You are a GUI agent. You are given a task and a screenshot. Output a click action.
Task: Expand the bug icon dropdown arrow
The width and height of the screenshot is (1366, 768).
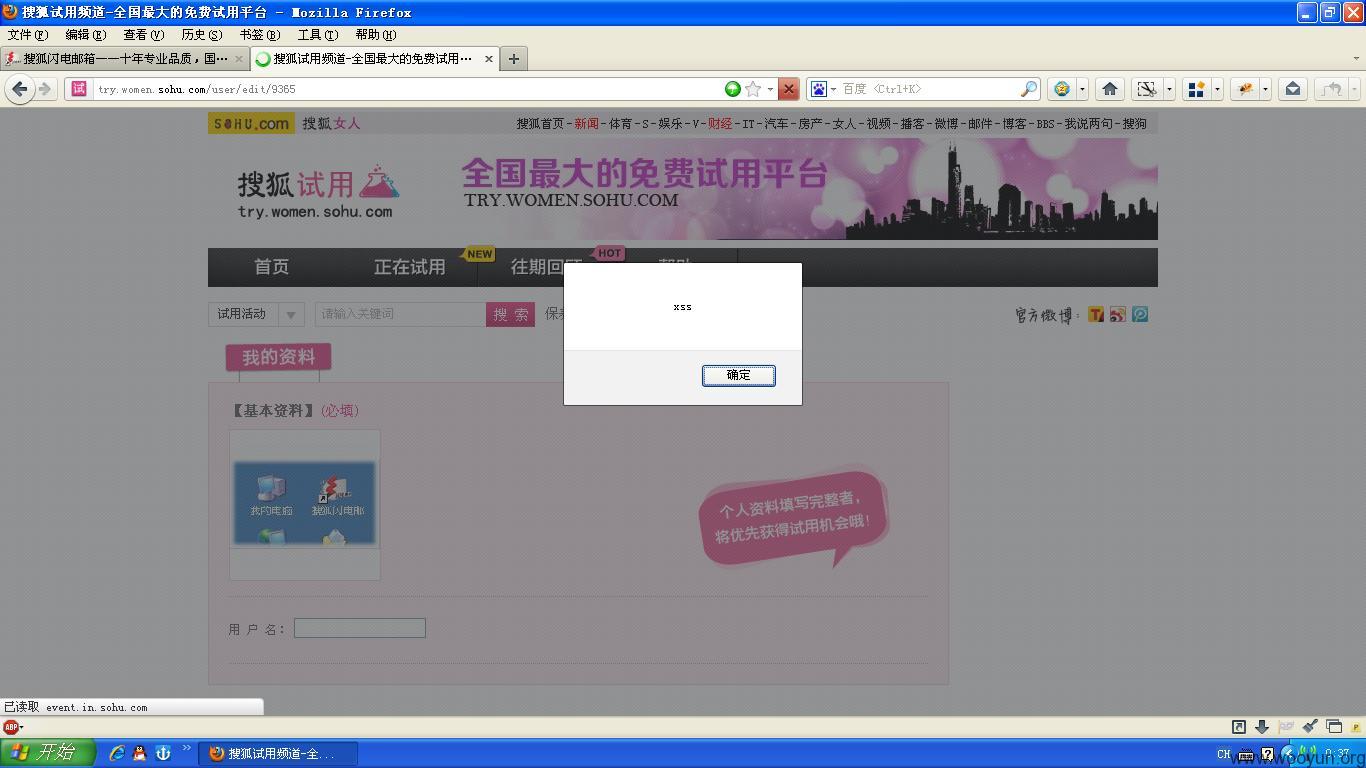[x=1265, y=89]
